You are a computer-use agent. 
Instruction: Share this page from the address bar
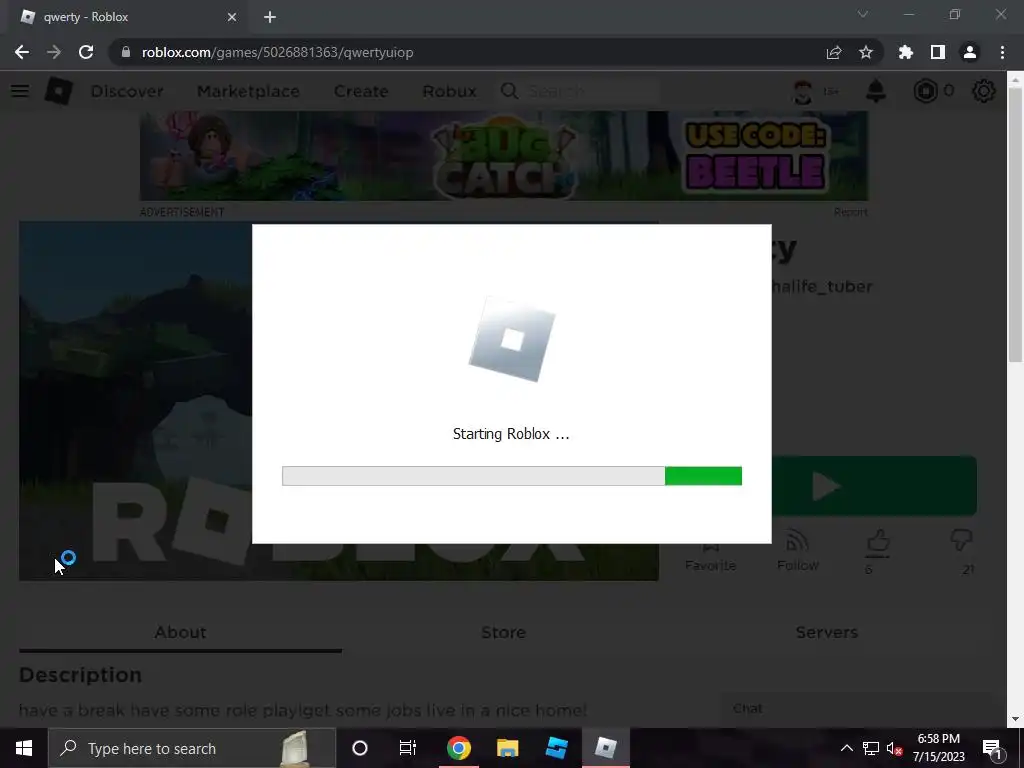point(834,52)
